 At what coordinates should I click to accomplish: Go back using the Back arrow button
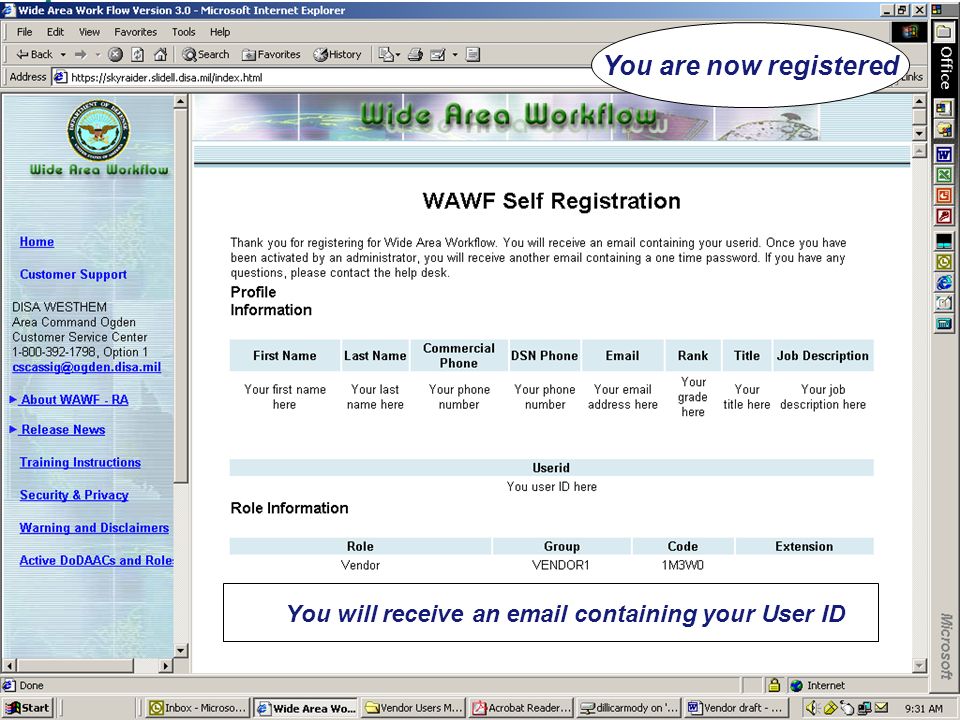coord(34,54)
